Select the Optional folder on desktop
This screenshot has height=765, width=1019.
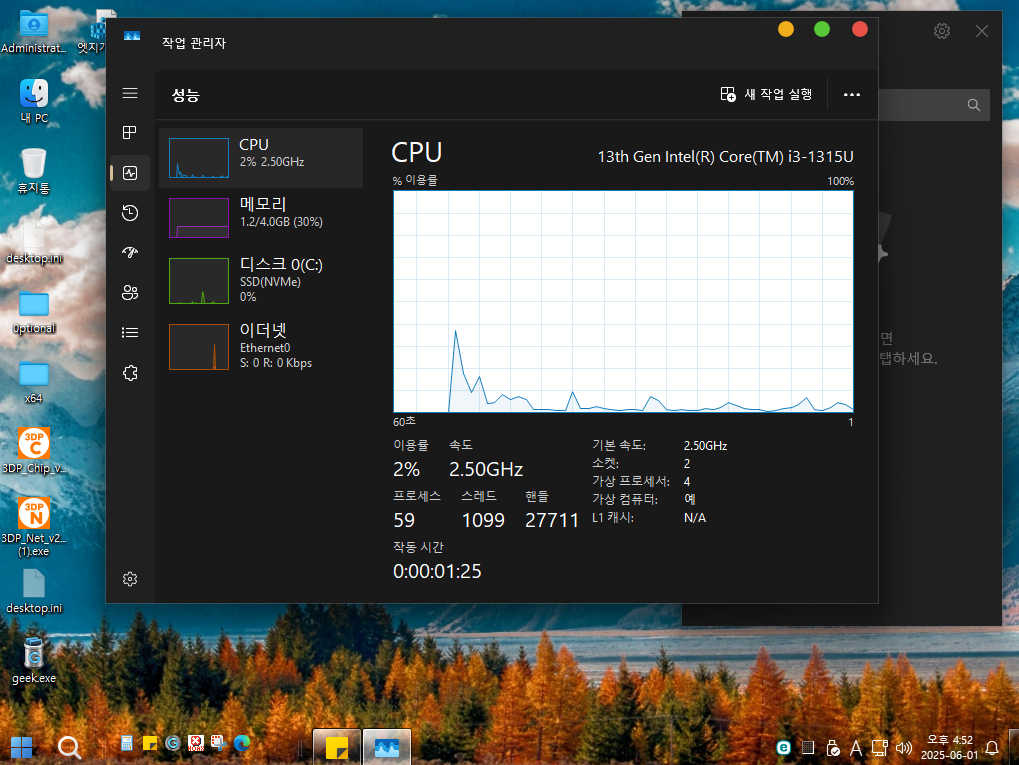(34, 311)
